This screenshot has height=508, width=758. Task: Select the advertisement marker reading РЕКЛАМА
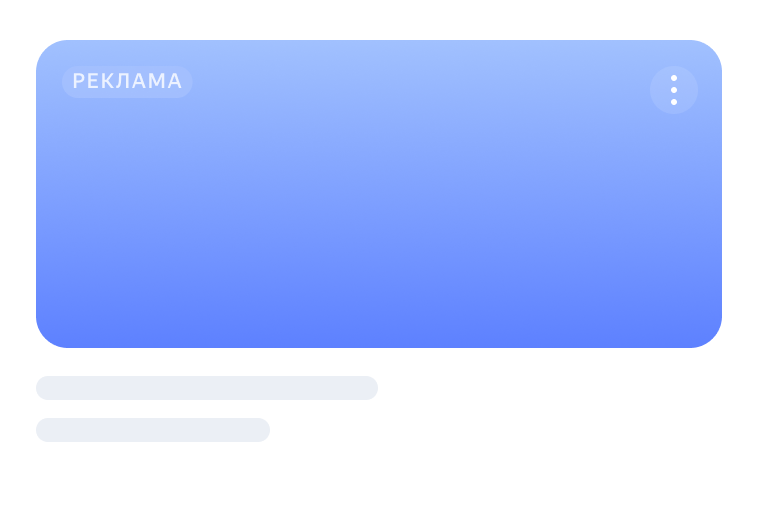pyautogui.click(x=127, y=82)
